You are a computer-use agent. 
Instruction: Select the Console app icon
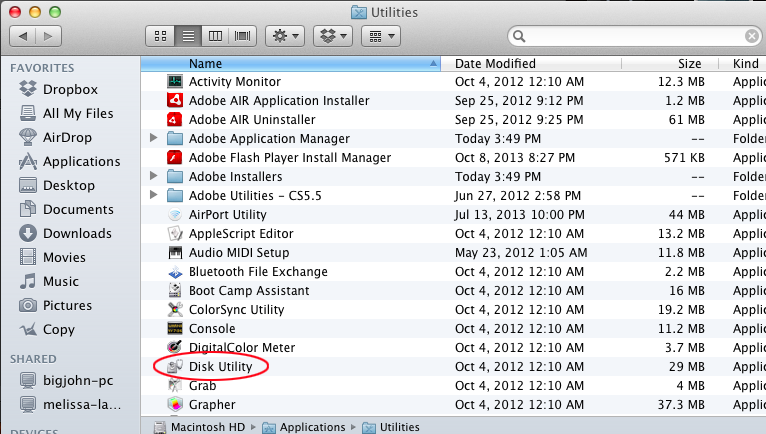click(x=175, y=329)
